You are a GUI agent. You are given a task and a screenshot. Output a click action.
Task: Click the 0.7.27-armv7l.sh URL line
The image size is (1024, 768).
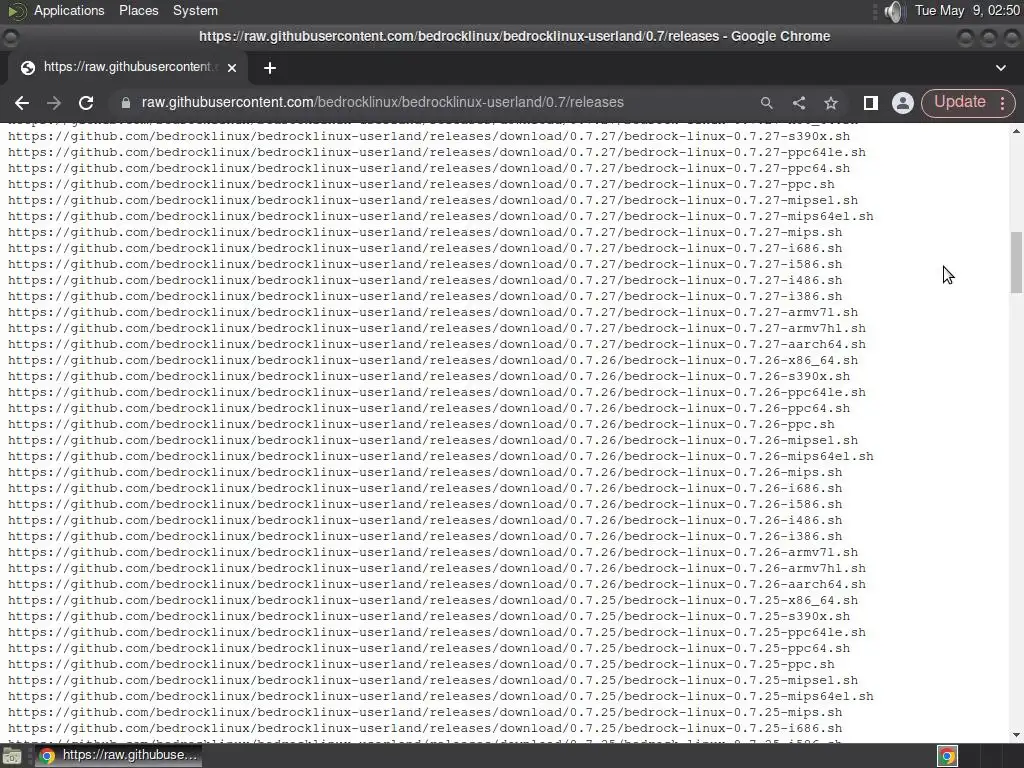point(433,312)
